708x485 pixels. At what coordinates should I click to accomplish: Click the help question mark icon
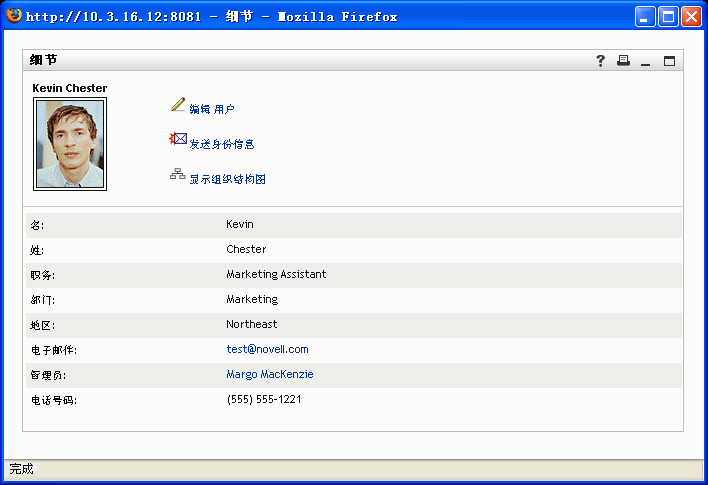tap(600, 61)
